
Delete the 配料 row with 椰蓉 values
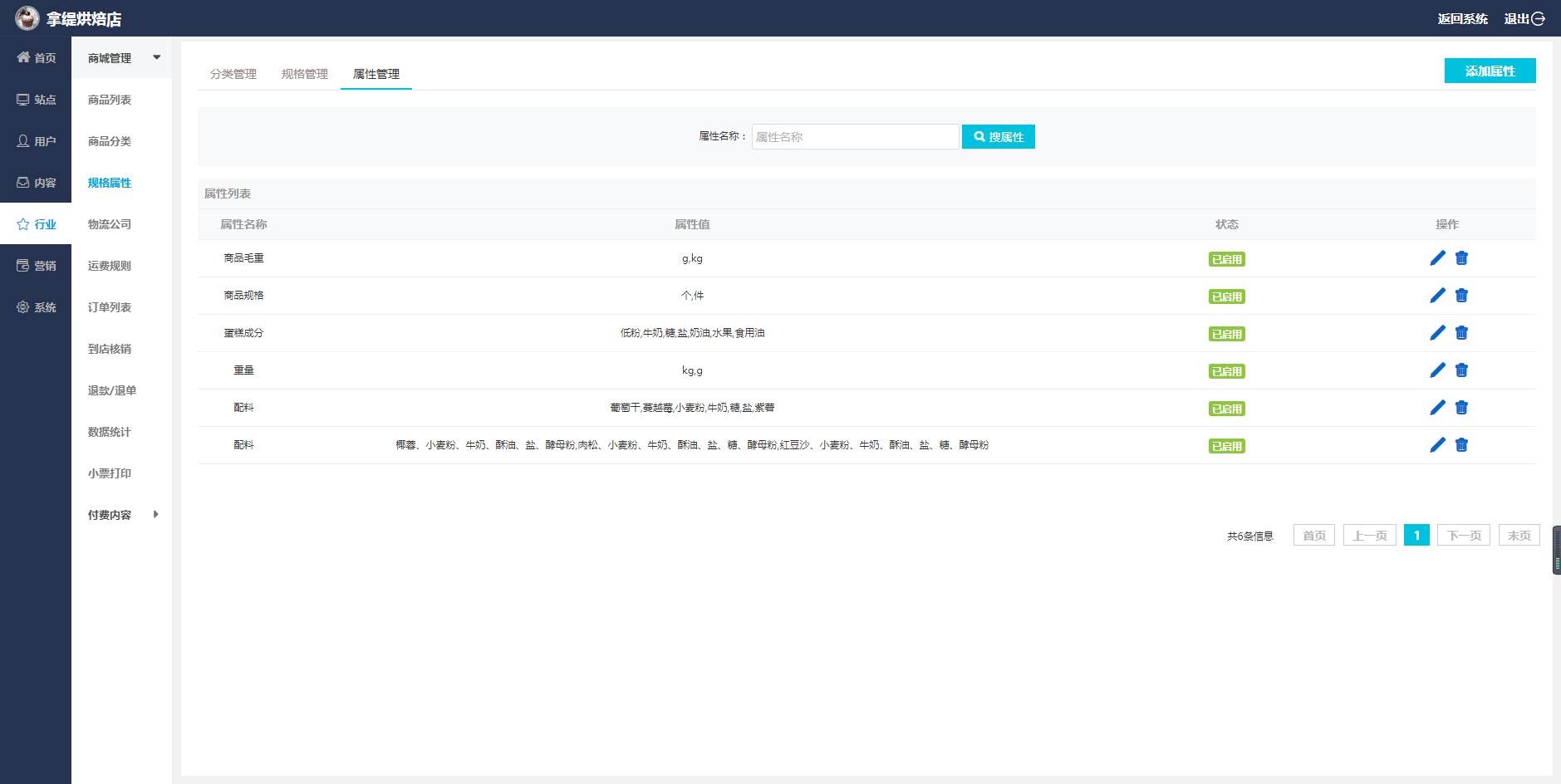1461,445
